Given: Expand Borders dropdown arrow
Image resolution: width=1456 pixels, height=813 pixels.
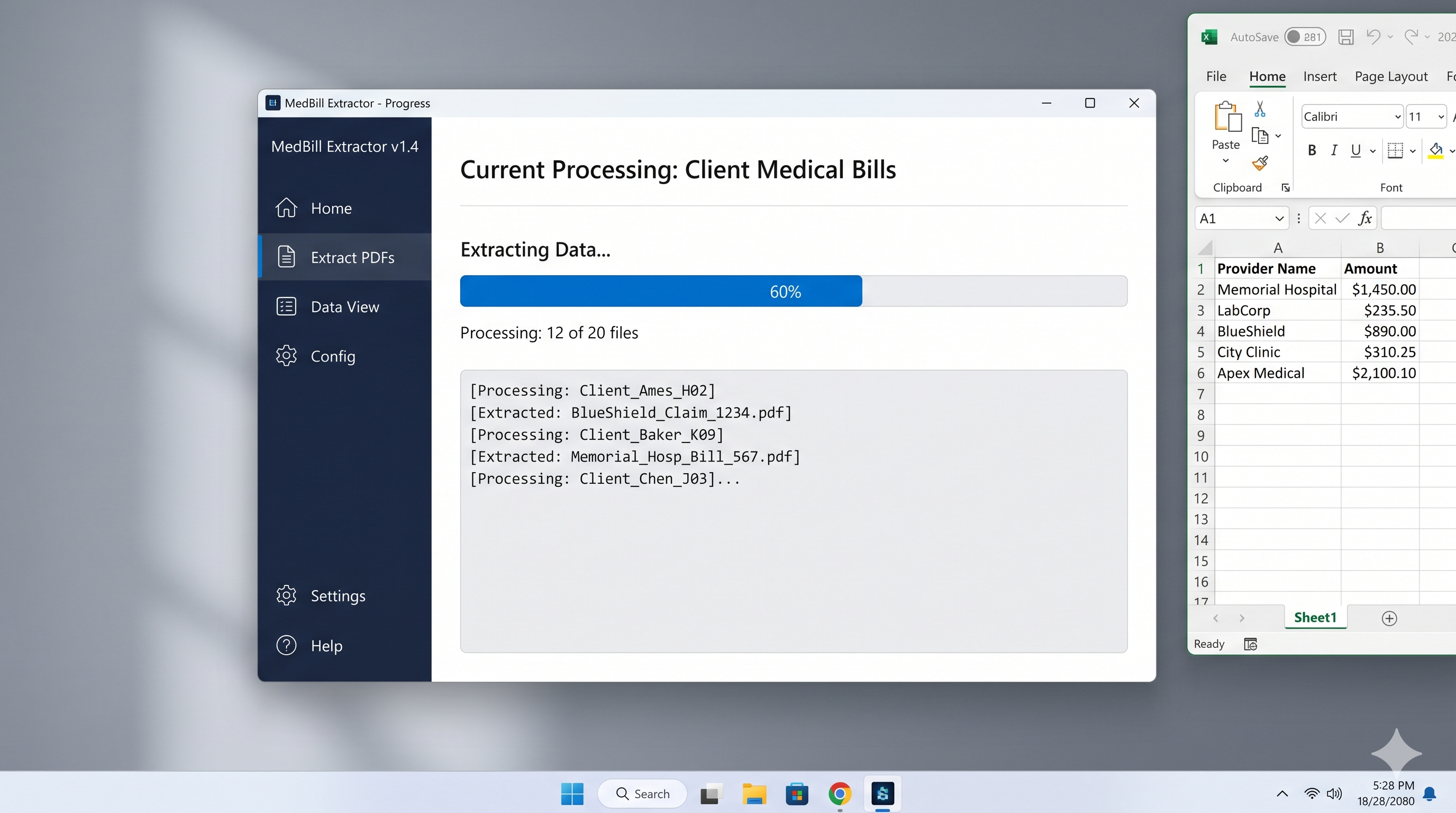Looking at the screenshot, I should click(1413, 151).
